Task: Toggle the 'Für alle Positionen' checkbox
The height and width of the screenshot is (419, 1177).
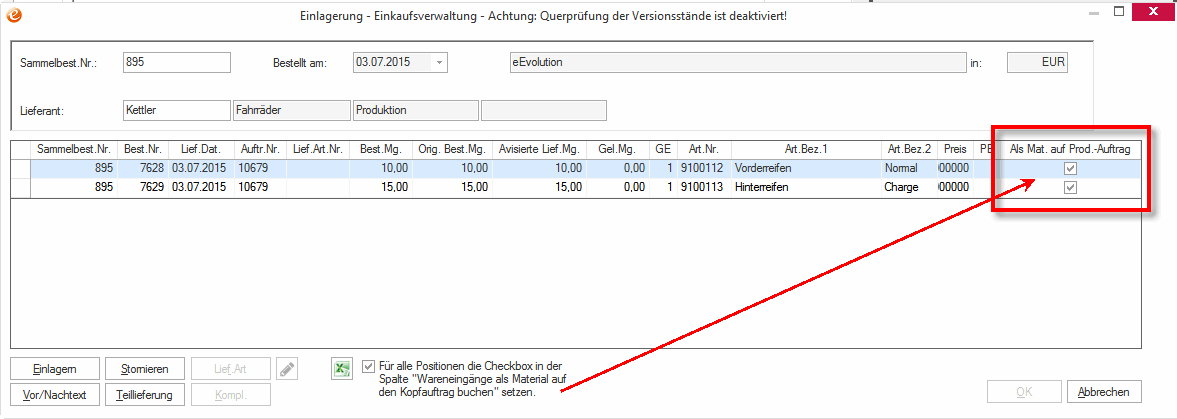Action: (370, 367)
